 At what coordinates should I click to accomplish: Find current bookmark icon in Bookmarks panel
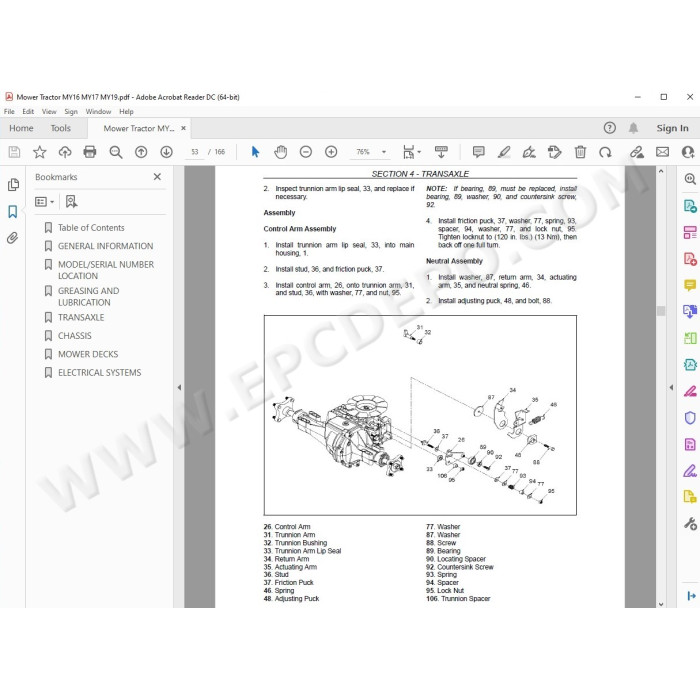tap(71, 202)
